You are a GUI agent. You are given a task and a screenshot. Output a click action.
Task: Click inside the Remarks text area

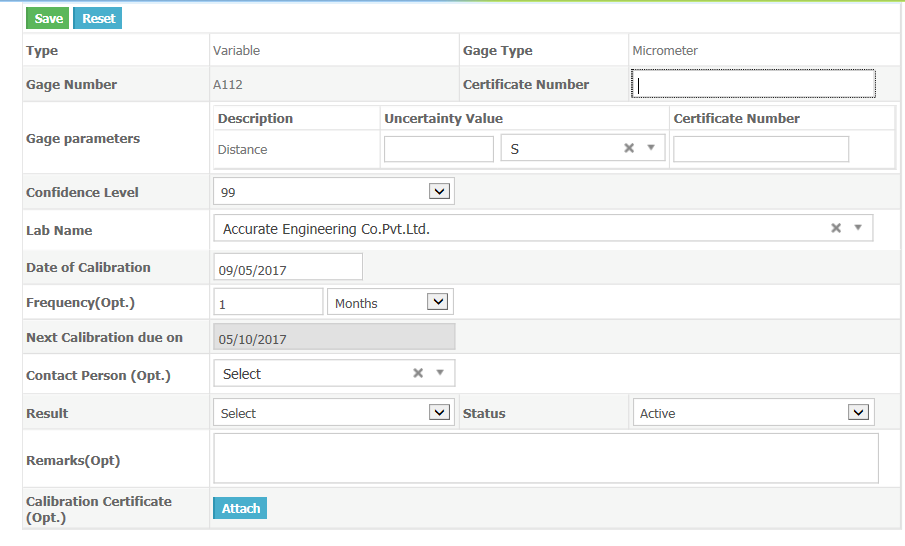(x=546, y=459)
